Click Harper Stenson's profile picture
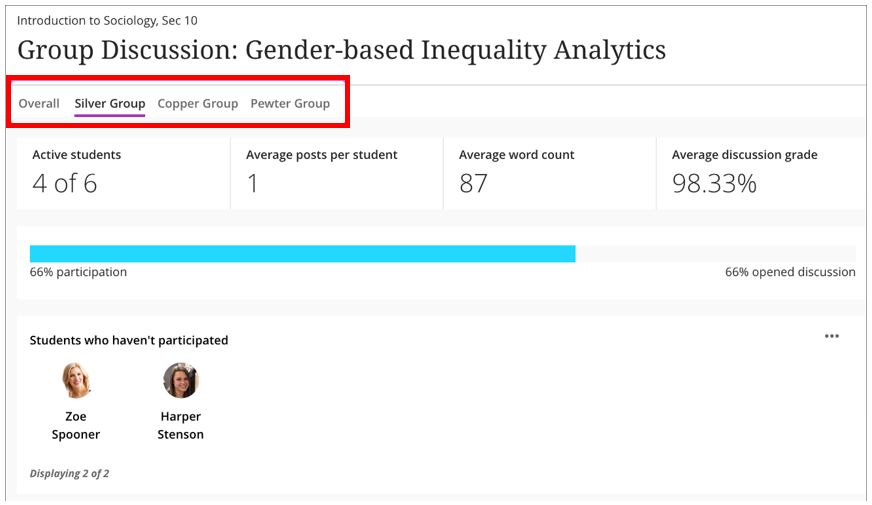872x505 pixels. [181, 380]
